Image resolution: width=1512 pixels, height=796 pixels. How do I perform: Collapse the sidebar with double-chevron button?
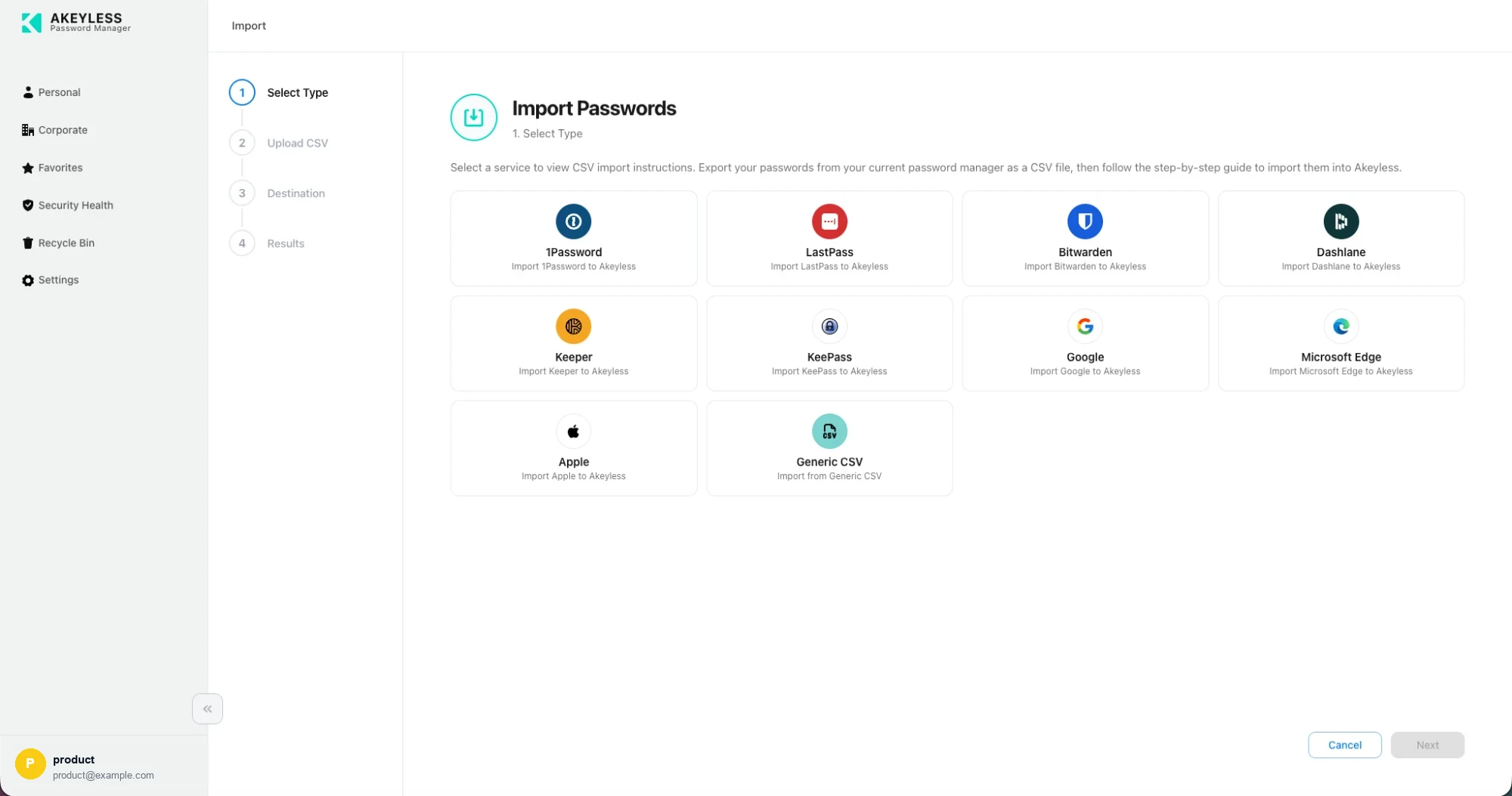(207, 709)
